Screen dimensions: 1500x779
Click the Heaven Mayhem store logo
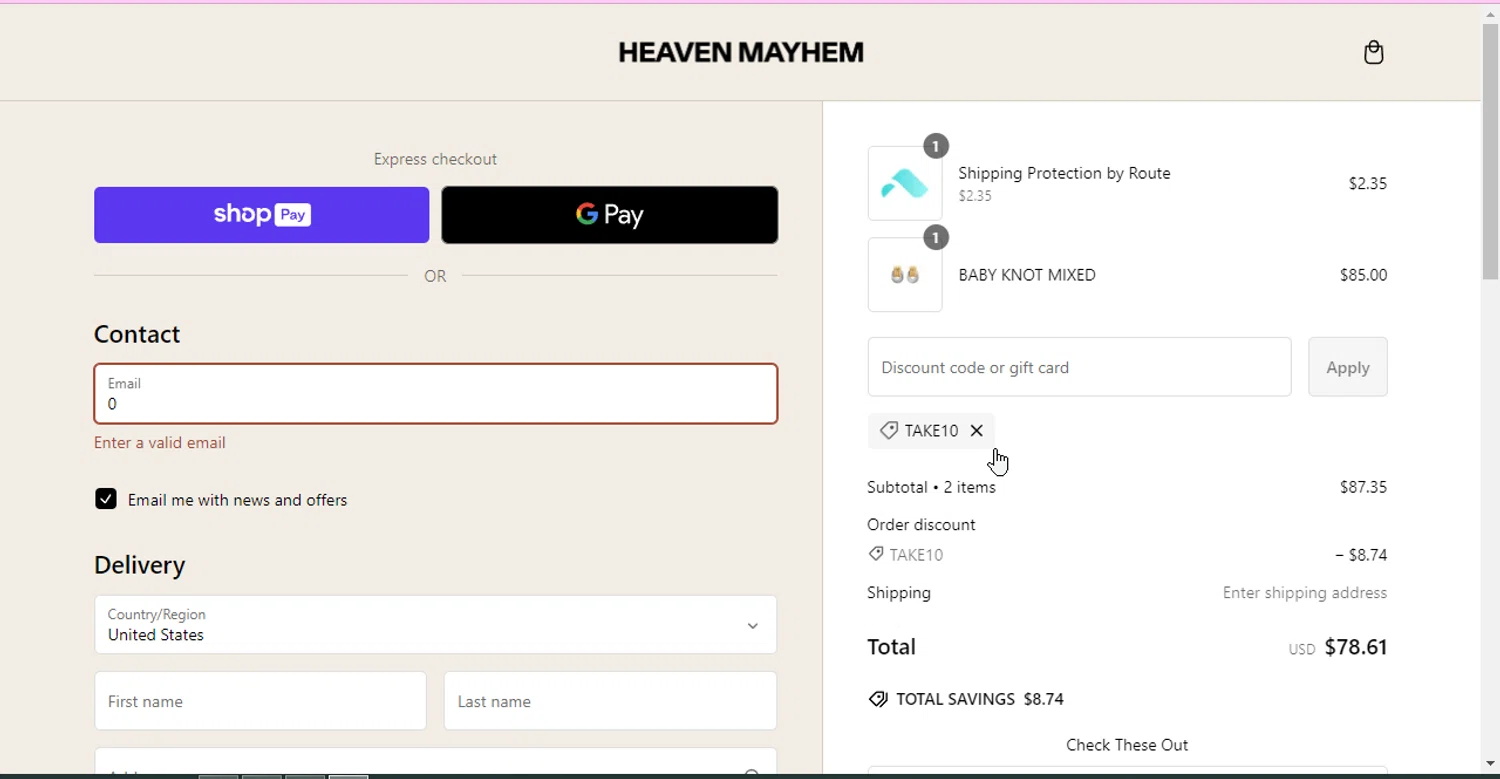pyautogui.click(x=741, y=52)
